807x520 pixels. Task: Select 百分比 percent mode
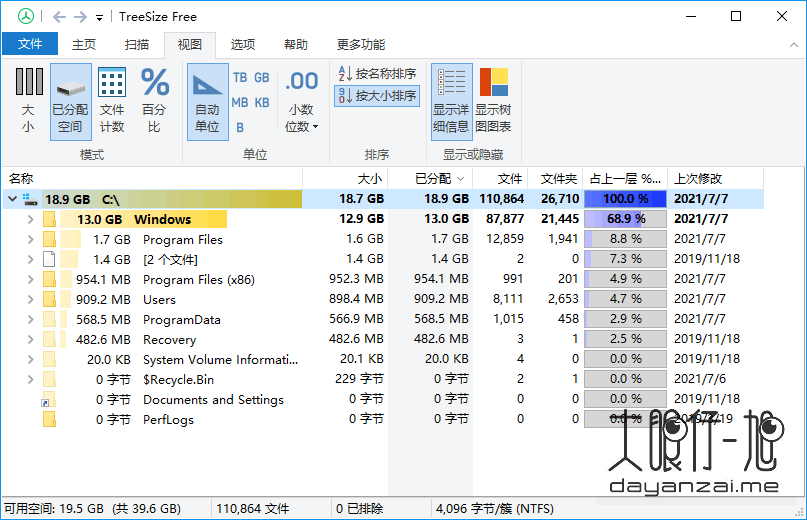tap(154, 101)
